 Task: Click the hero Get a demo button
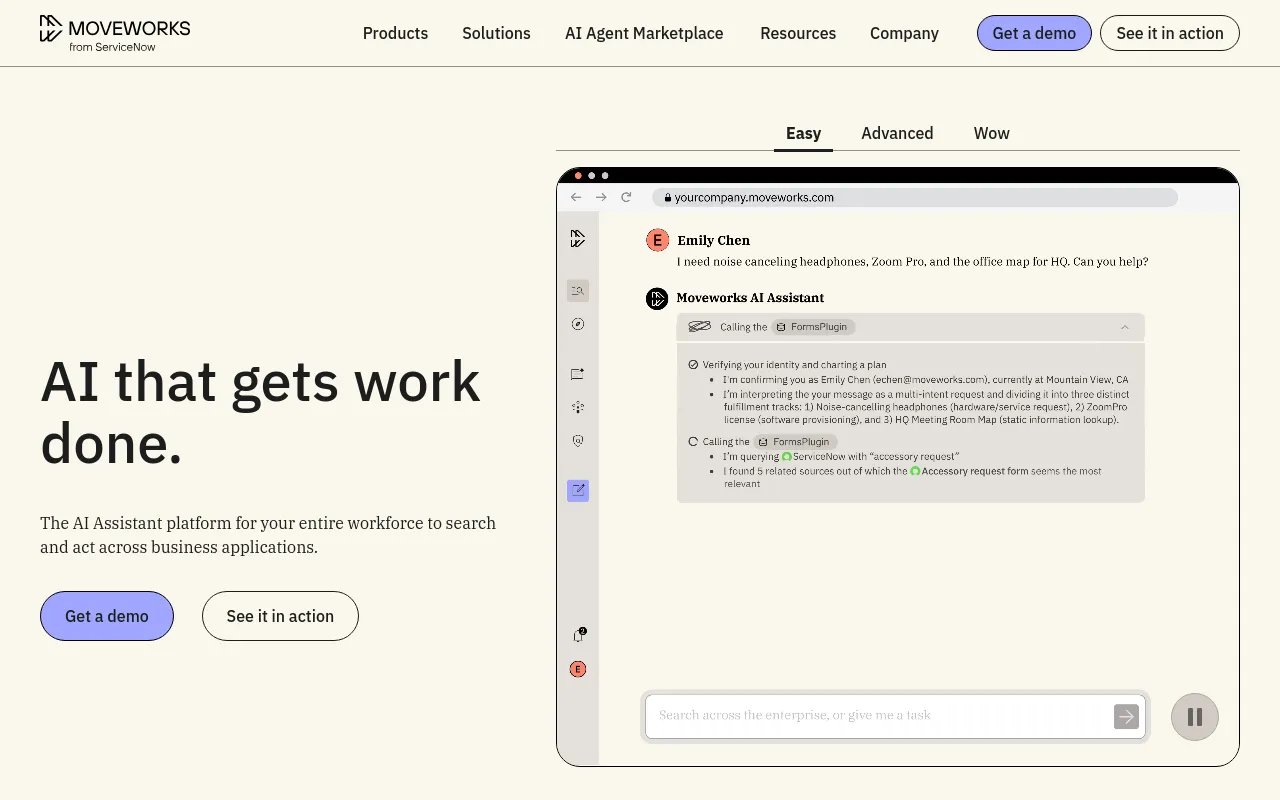coord(107,616)
